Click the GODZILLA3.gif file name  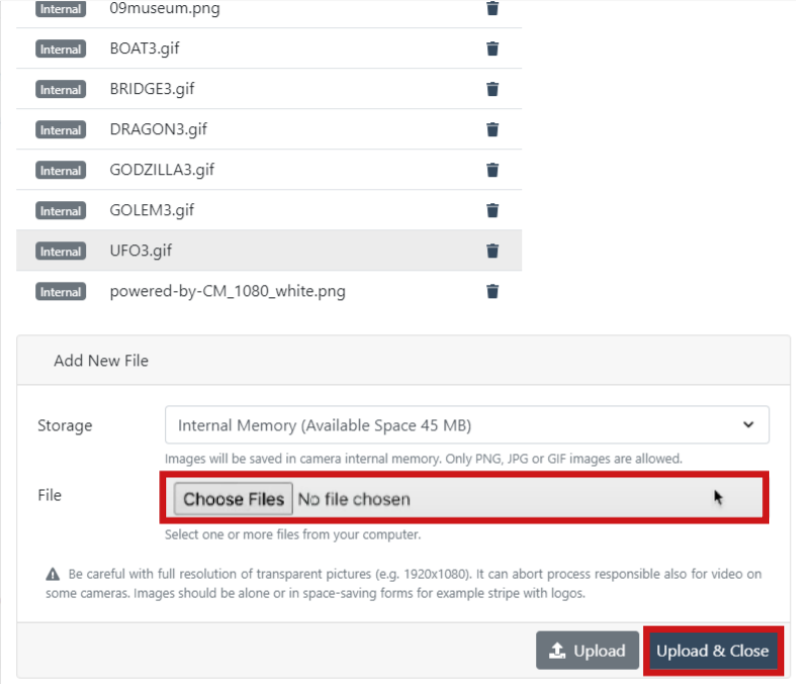click(162, 170)
